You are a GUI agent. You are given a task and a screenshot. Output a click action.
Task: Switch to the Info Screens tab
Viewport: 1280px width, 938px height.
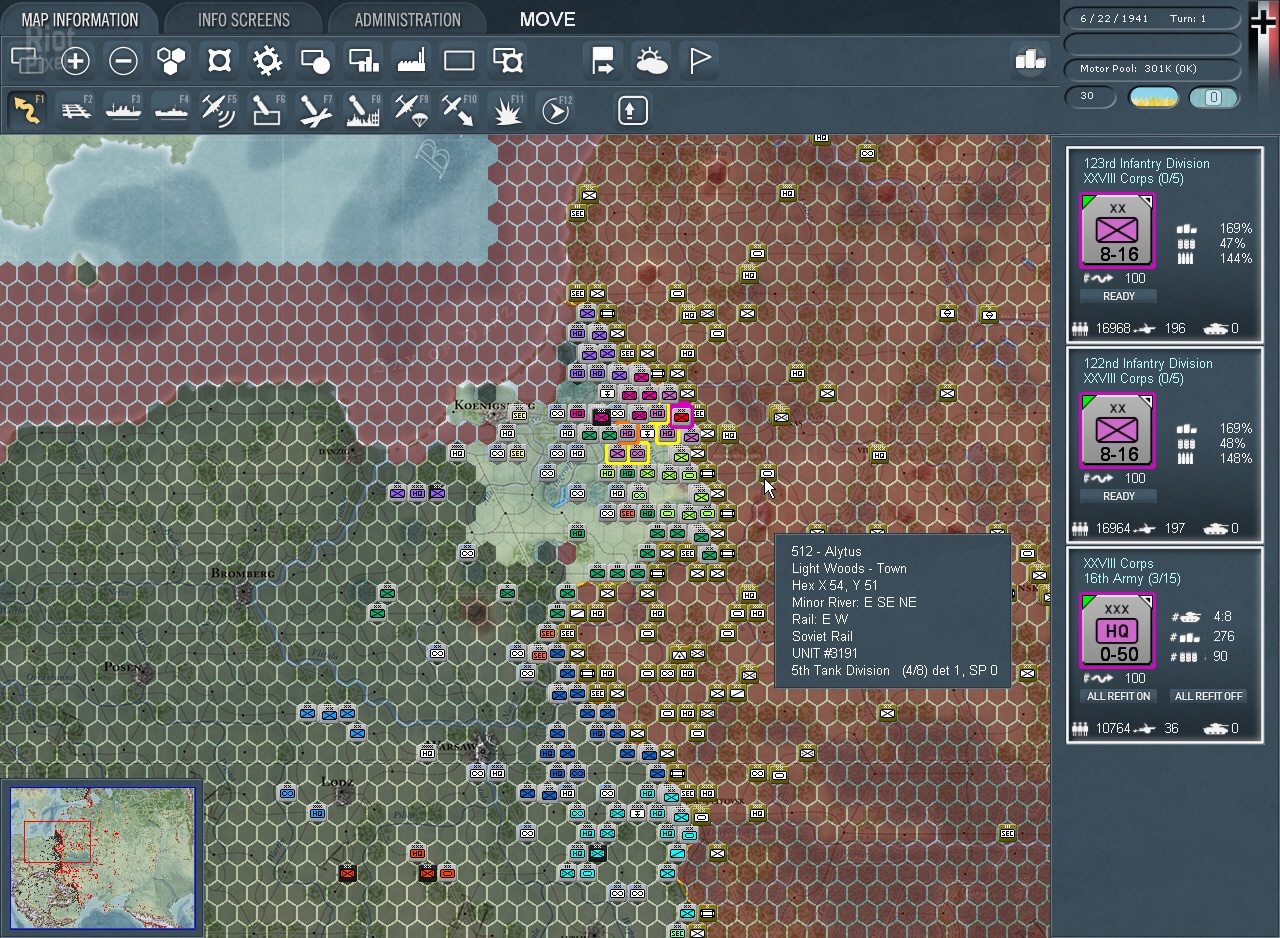[x=244, y=20]
